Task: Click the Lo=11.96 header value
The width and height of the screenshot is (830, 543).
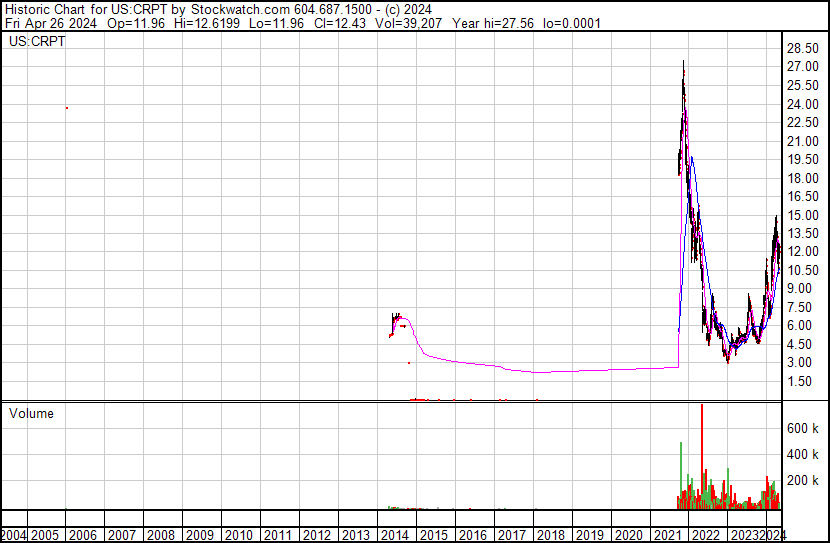Action: point(277,23)
